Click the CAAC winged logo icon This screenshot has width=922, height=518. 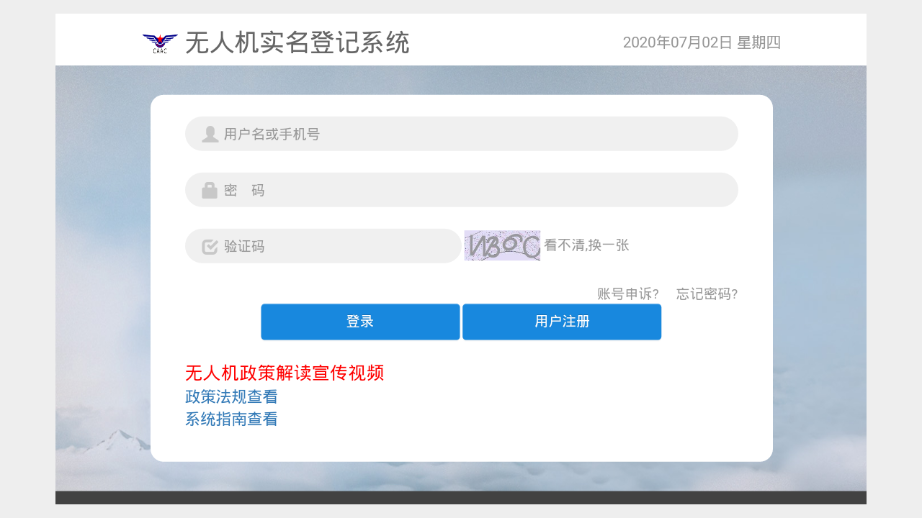159,43
